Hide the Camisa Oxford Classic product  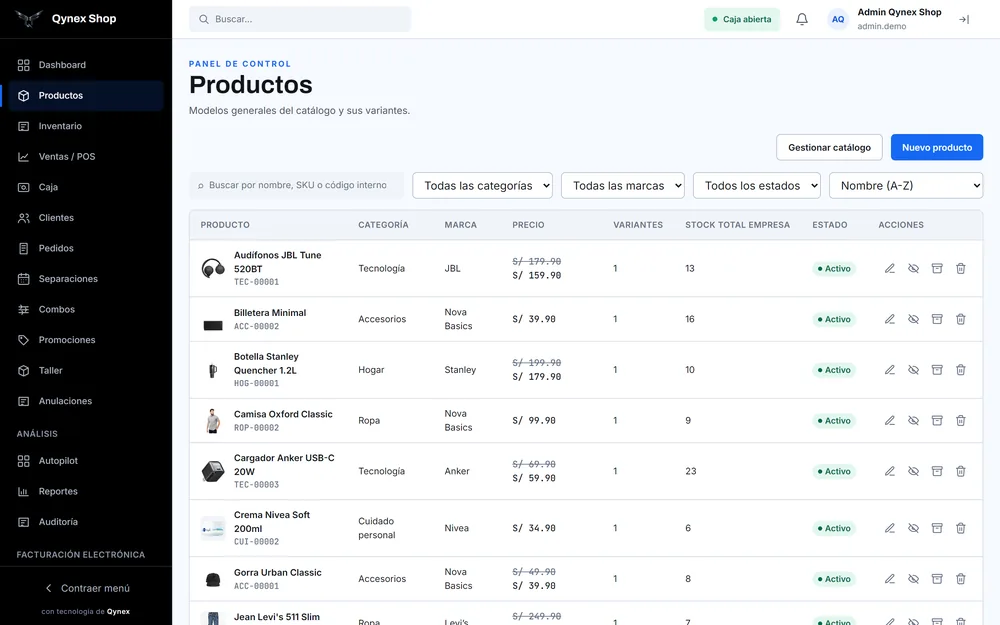[x=913, y=420]
